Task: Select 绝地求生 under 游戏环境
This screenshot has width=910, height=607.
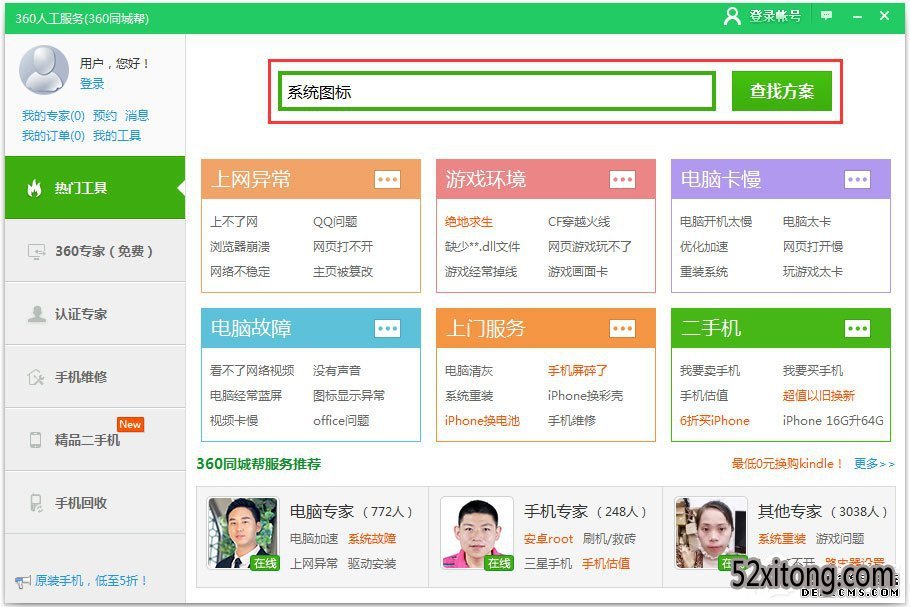Action: (x=469, y=222)
